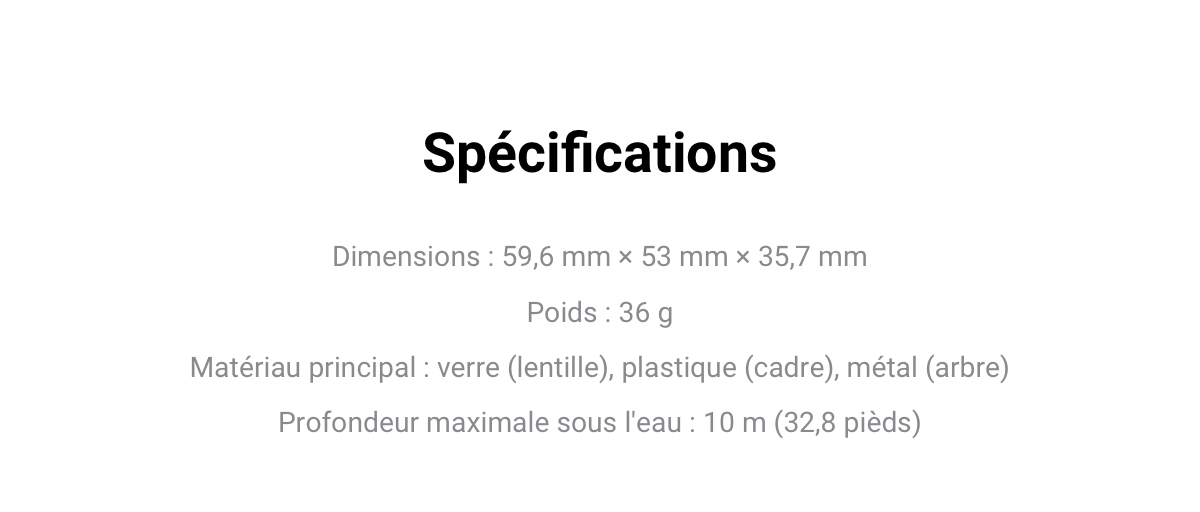The height and width of the screenshot is (512, 1200).
Task: Click the first multiplication sign in dimensions
Action: 626,258
